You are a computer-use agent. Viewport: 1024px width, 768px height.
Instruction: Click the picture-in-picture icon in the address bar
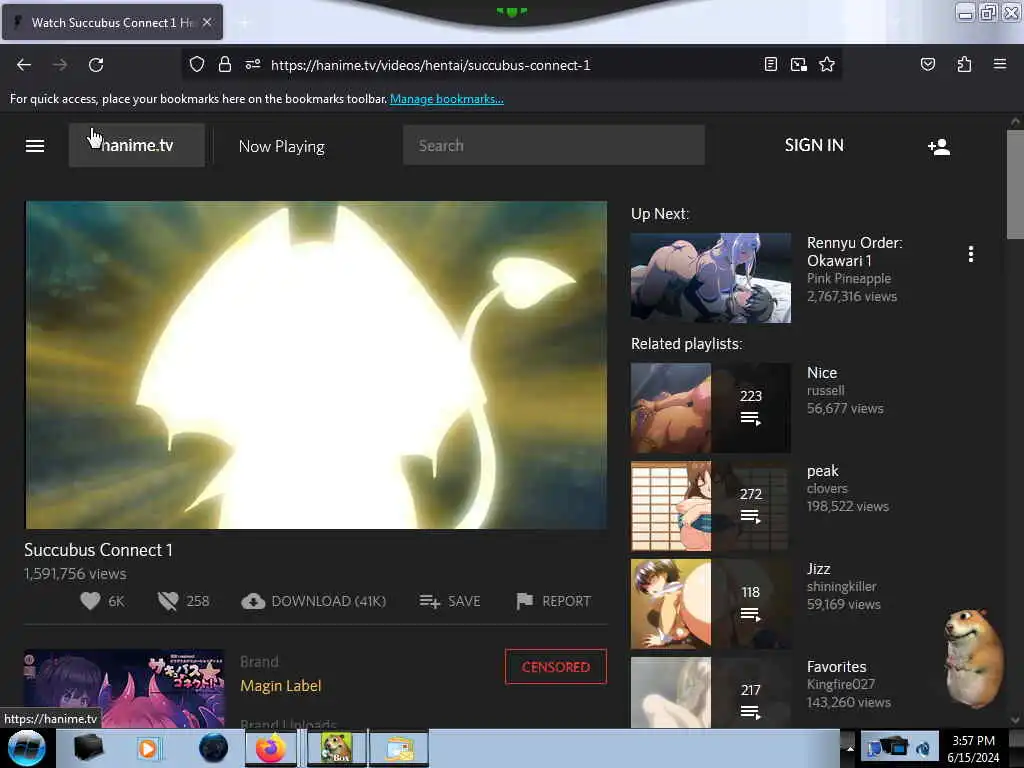[799, 65]
